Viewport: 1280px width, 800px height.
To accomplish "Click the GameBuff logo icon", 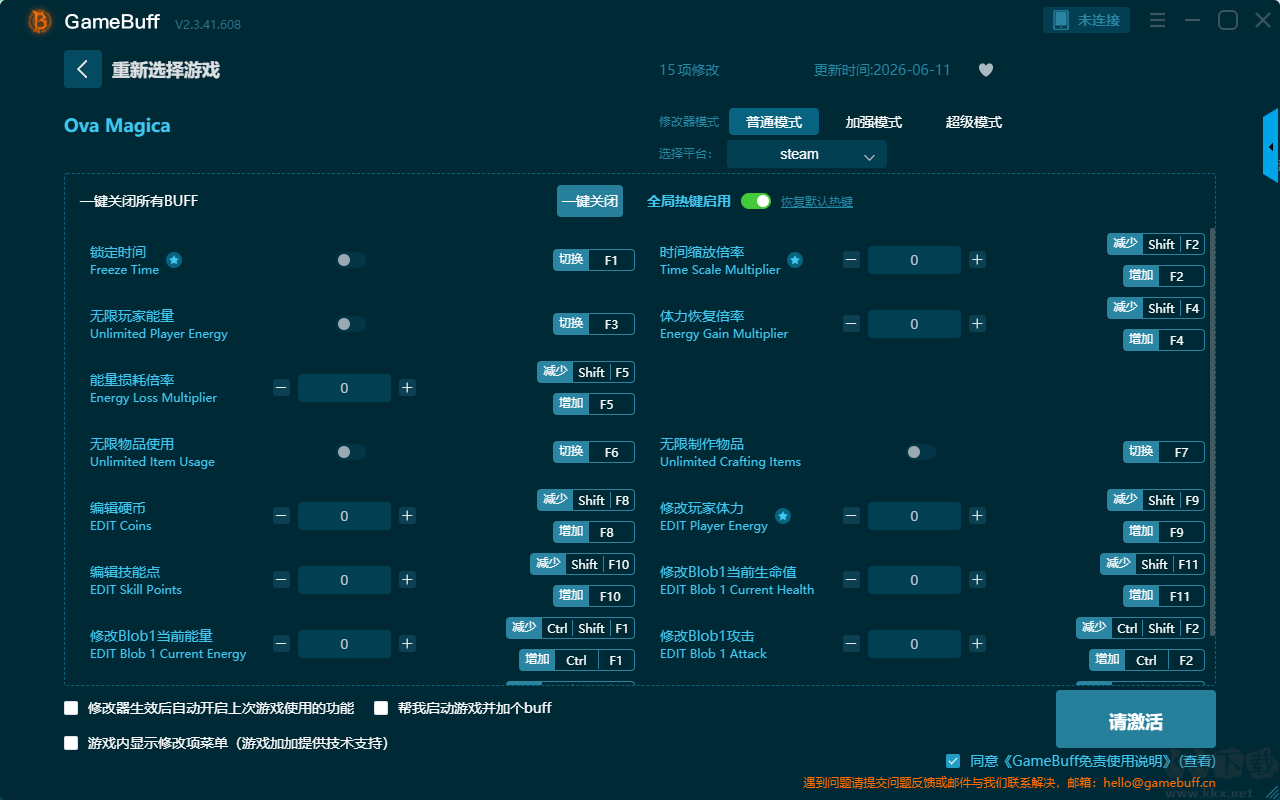I will 40,21.
